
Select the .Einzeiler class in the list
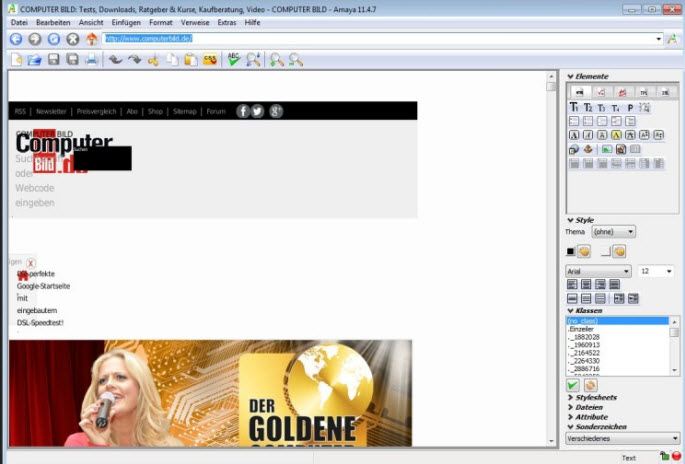(617, 329)
